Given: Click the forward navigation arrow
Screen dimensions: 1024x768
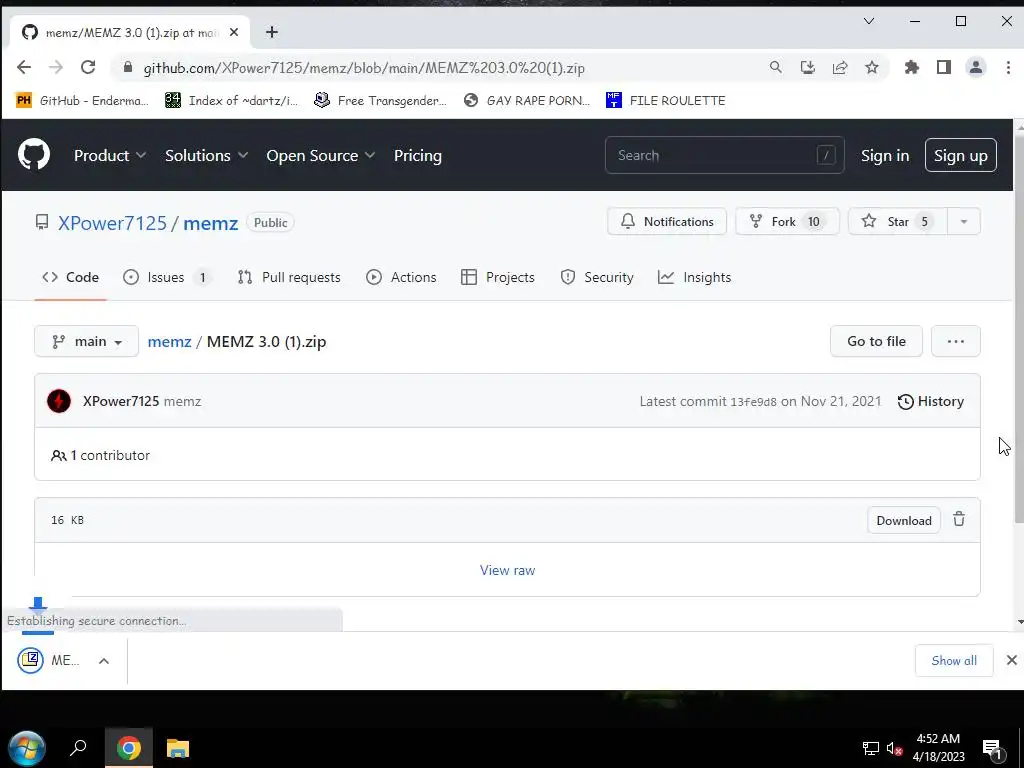Looking at the screenshot, I should point(56,67).
